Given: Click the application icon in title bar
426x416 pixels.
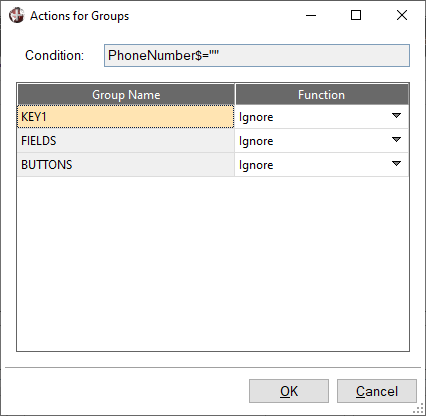Looking at the screenshot, I should 16,15.
